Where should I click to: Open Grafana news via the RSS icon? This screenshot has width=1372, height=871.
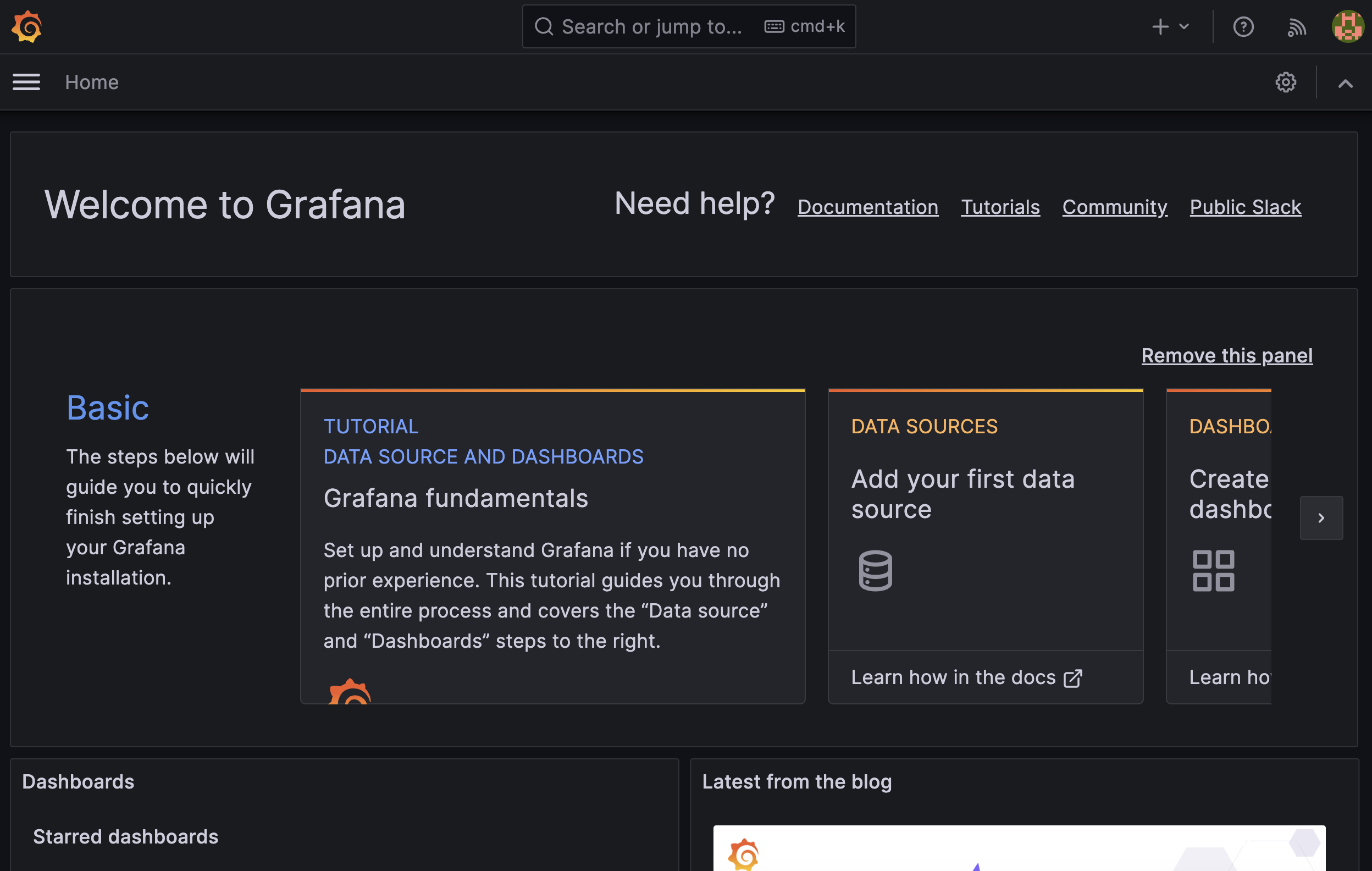point(1297,26)
